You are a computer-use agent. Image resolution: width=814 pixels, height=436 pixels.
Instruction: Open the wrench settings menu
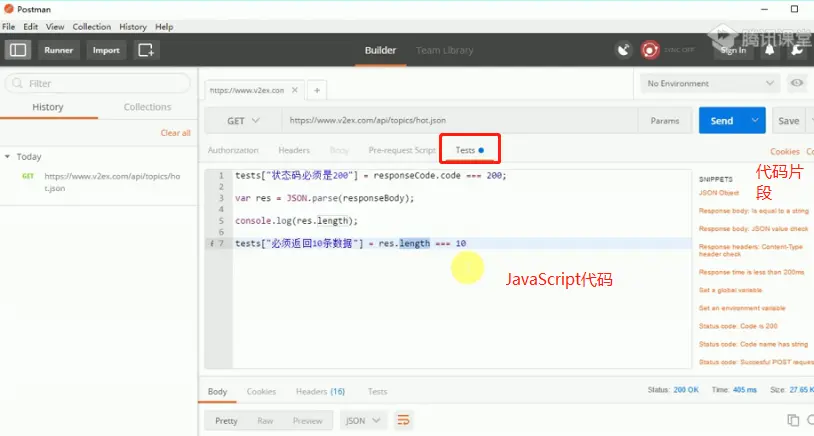[x=797, y=50]
